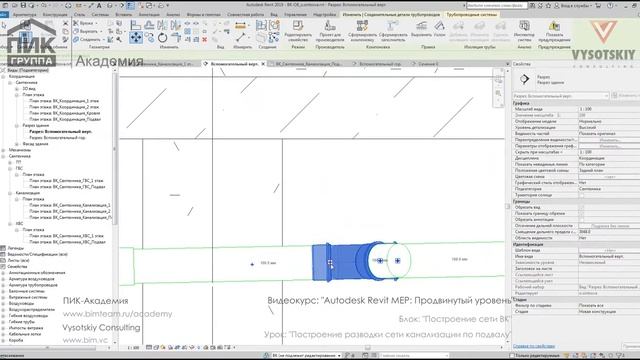The image size is (640, 360).
Task: Collapse the ХВС tree node
Action: tap(10, 224)
